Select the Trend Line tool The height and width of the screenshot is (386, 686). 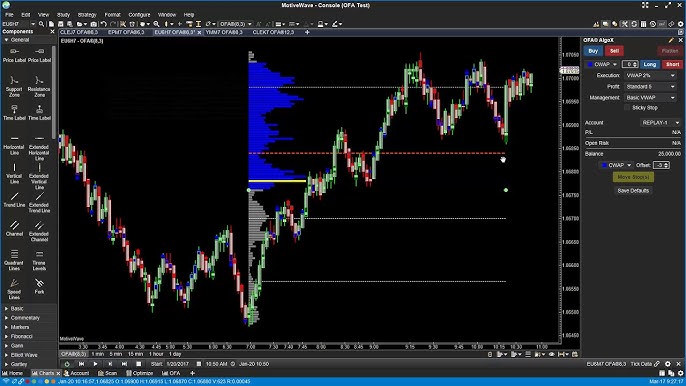pyautogui.click(x=14, y=200)
